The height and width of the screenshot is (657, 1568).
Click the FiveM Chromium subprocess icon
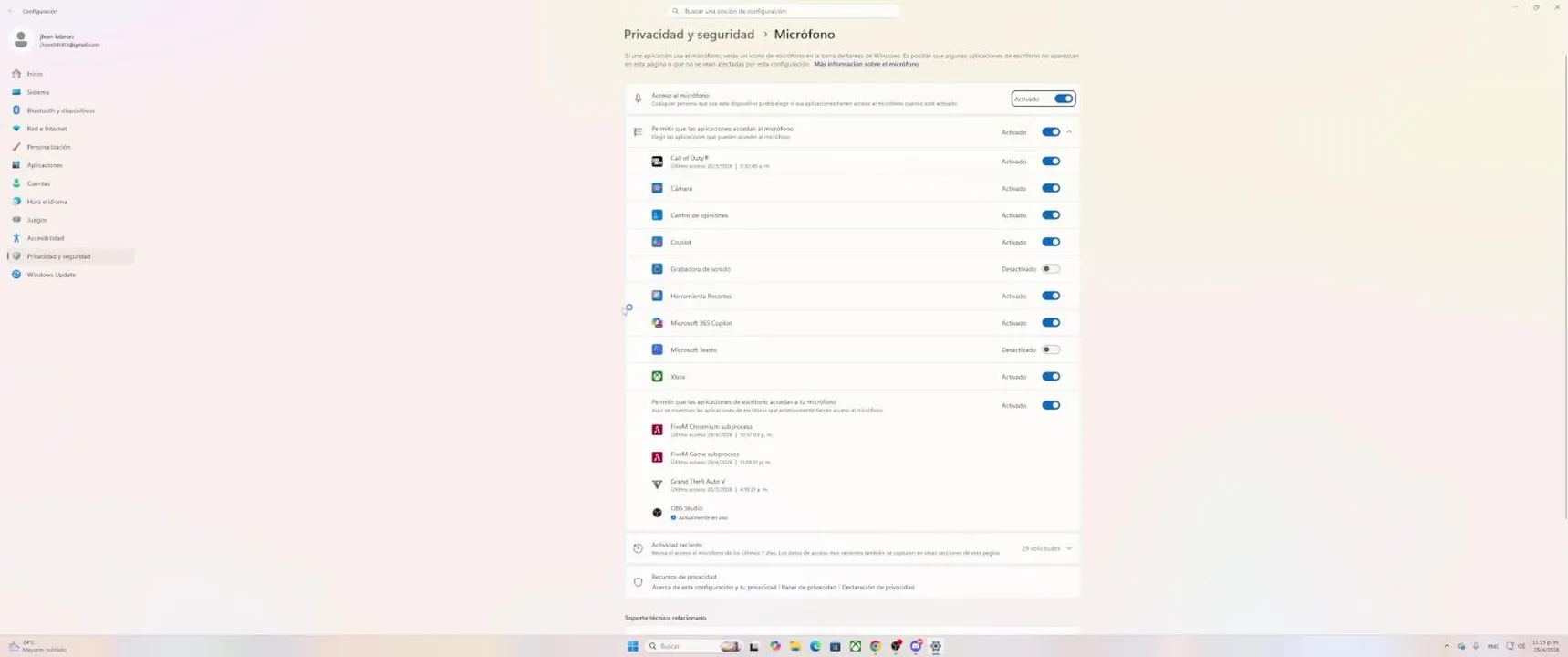657,430
